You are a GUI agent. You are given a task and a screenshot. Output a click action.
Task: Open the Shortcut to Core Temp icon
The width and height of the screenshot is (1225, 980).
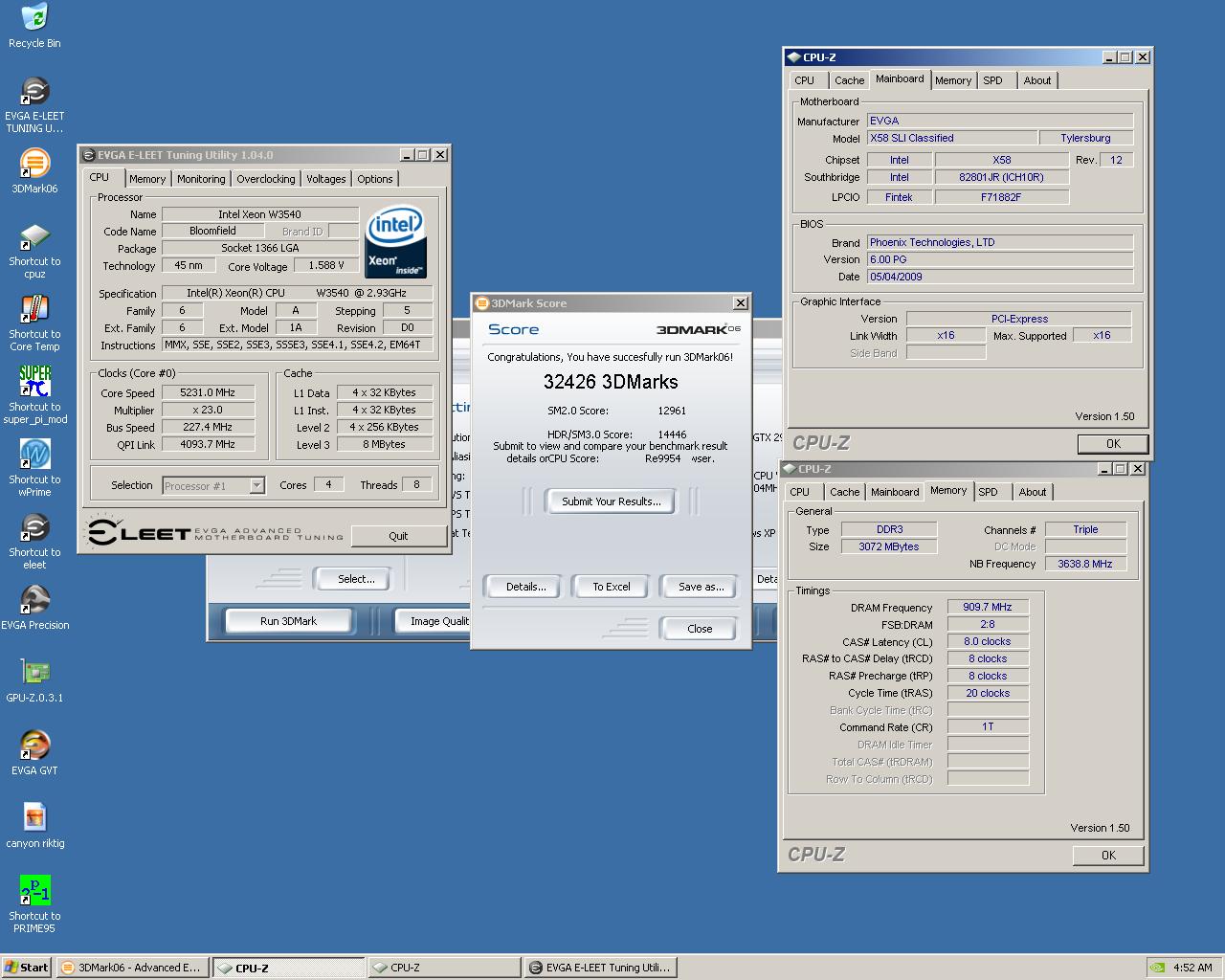[x=34, y=323]
